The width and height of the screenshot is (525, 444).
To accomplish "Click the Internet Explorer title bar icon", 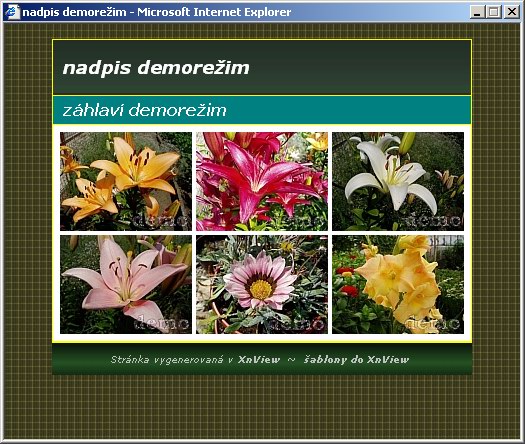I will coord(12,12).
